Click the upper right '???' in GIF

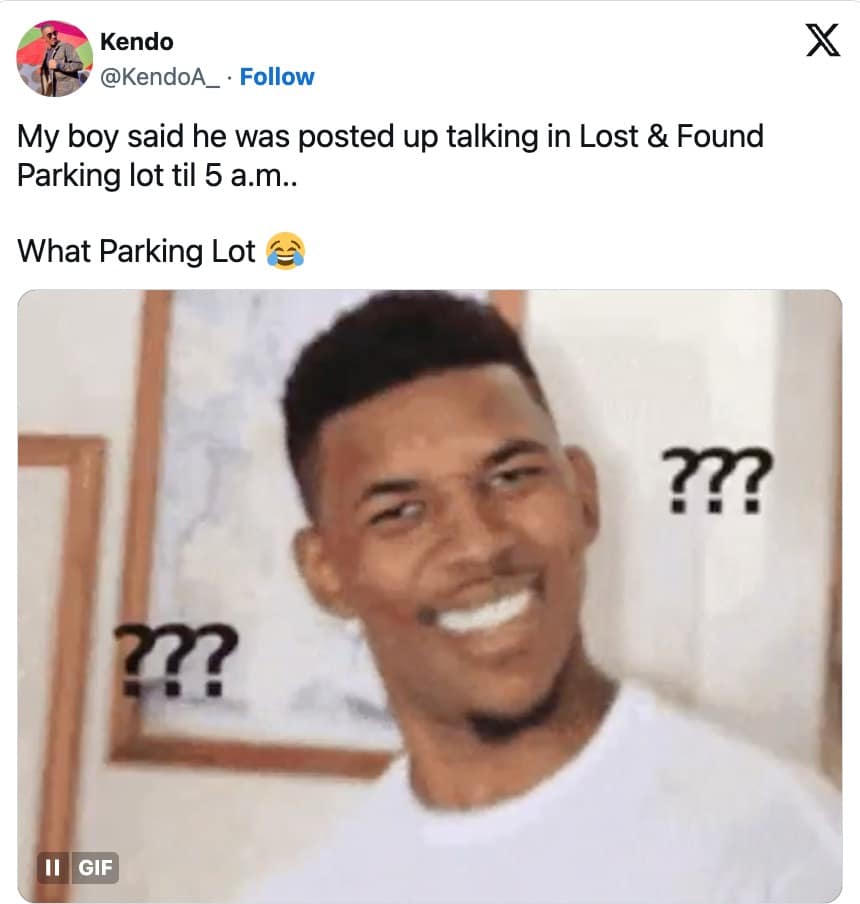[x=715, y=481]
